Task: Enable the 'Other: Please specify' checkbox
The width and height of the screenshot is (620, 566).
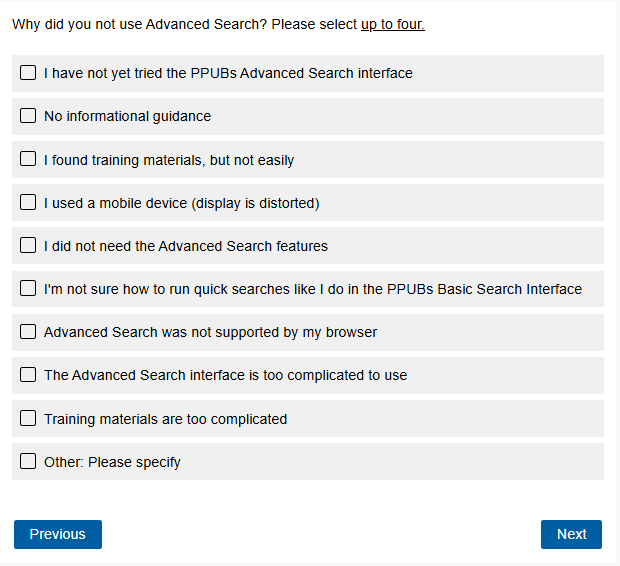Action: pyautogui.click(x=28, y=462)
